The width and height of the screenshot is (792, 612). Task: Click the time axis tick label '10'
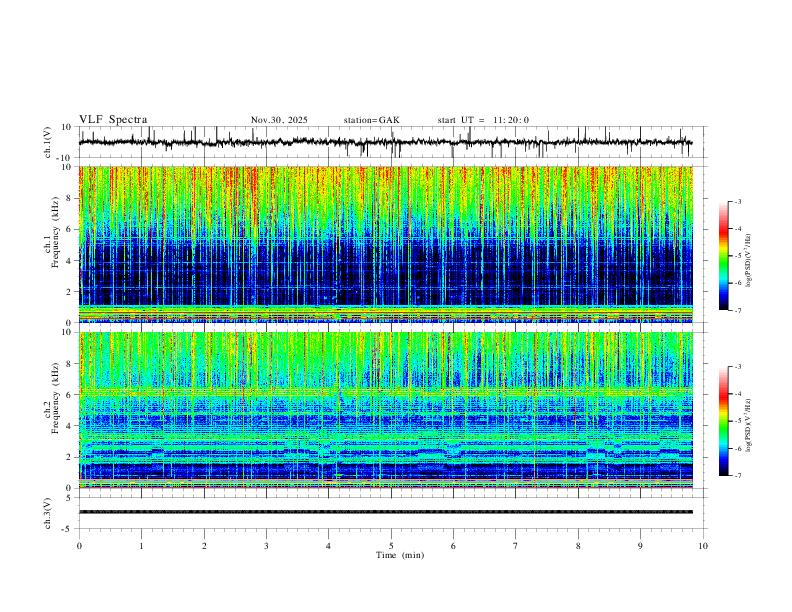[703, 546]
